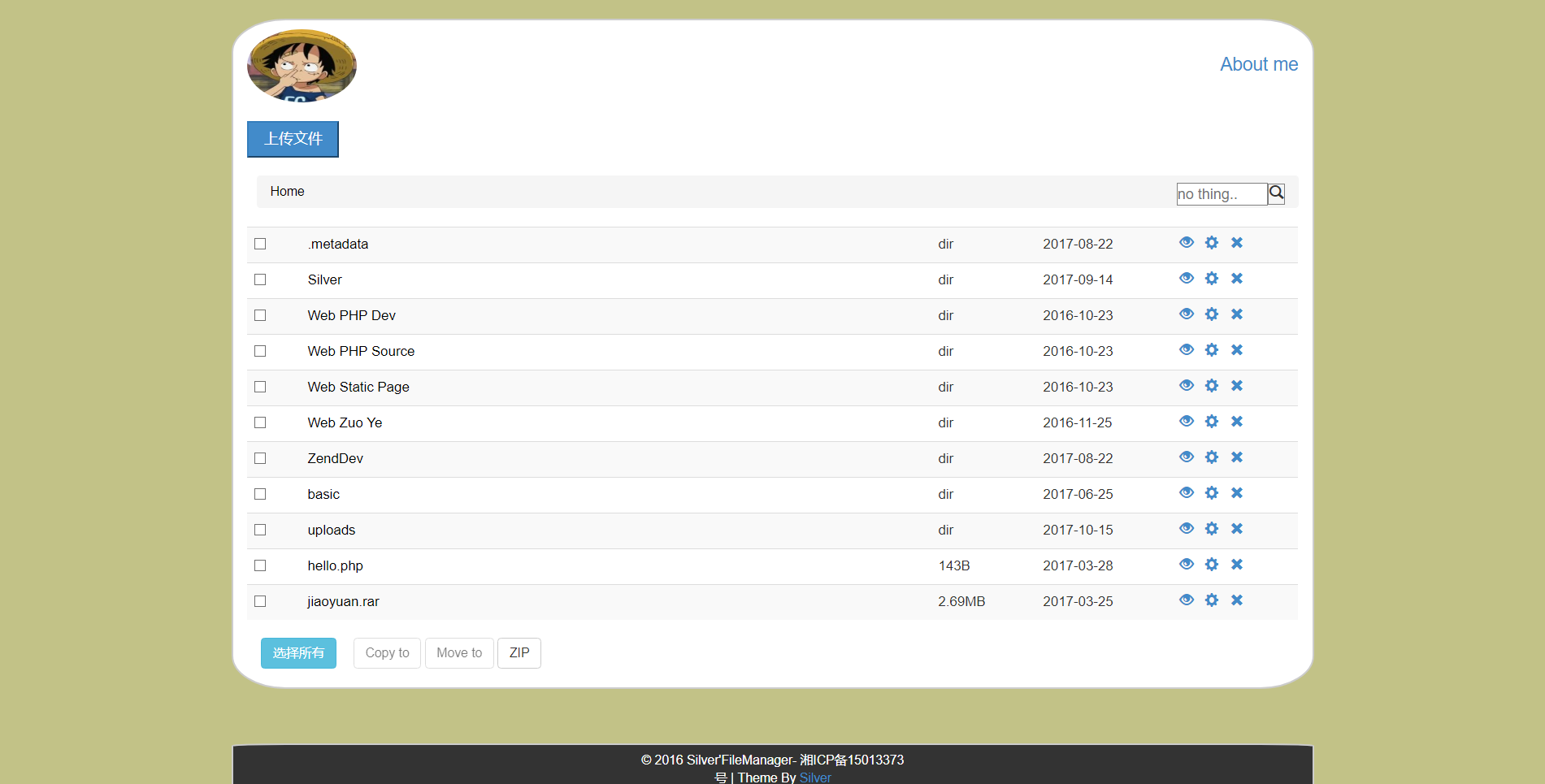This screenshot has width=1545, height=784.
Task: Open the uploads folder name
Action: [x=332, y=530]
